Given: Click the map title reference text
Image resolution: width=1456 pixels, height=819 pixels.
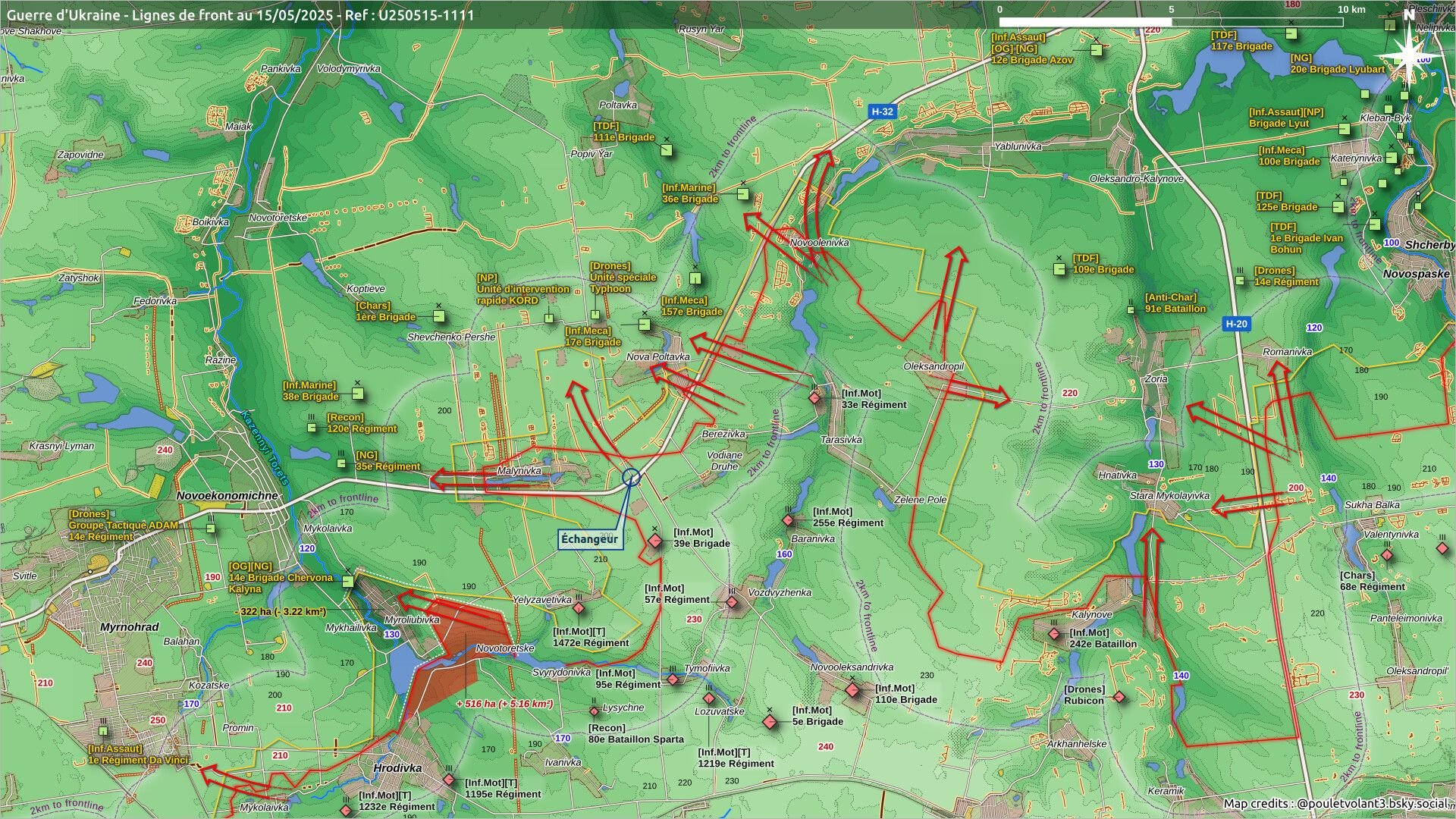Looking at the screenshot, I should click(x=240, y=14).
